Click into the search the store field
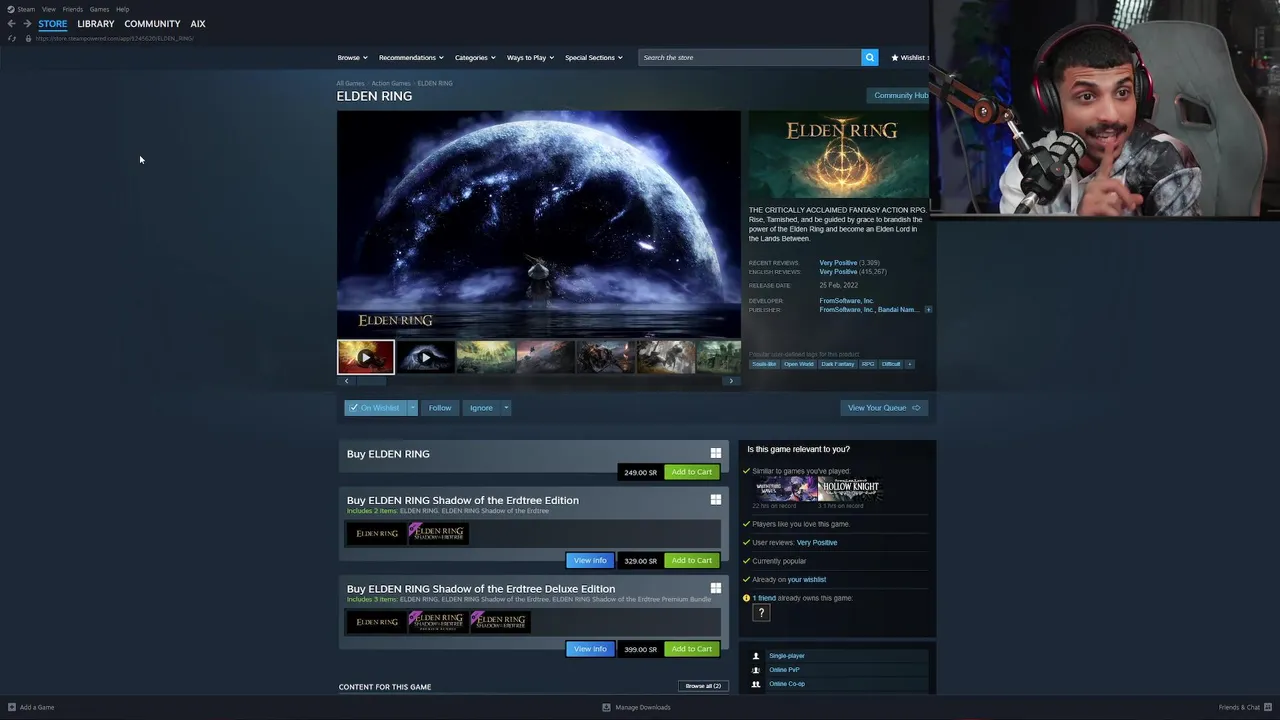The image size is (1280, 720). (750, 57)
